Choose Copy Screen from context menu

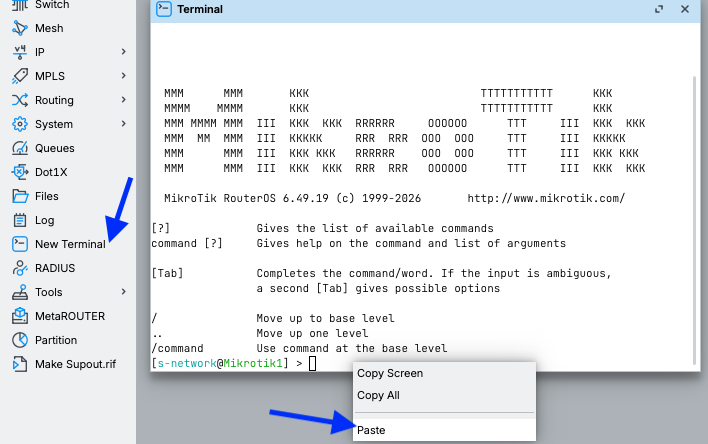(444, 373)
